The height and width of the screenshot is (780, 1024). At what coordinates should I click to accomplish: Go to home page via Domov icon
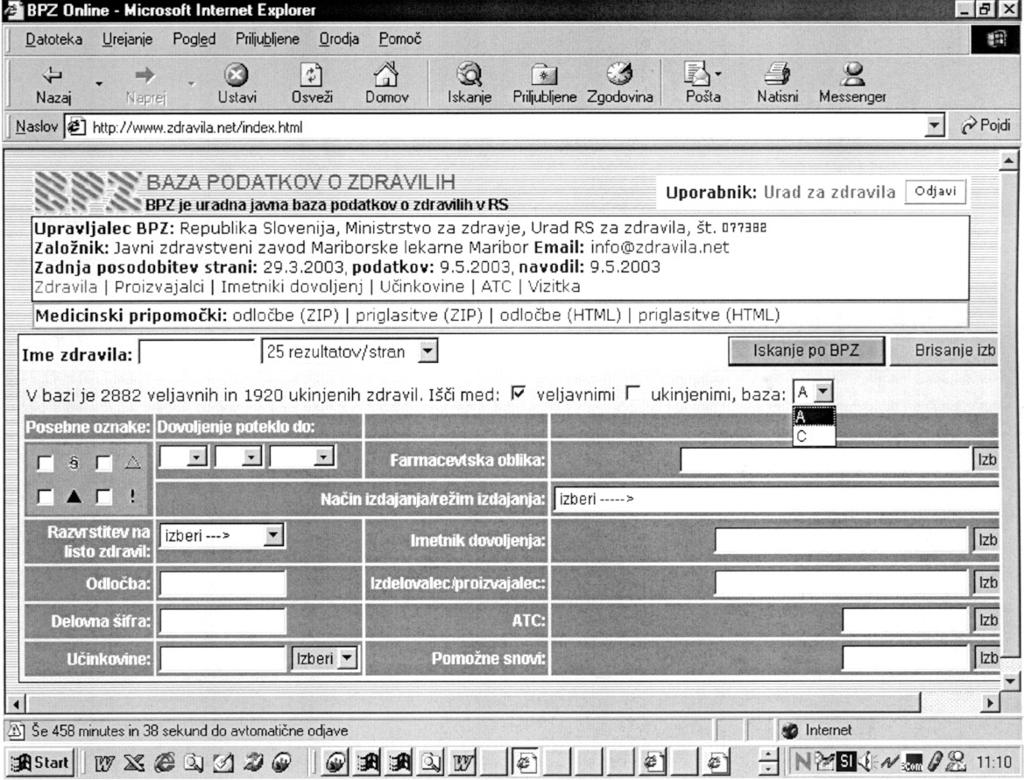[387, 84]
